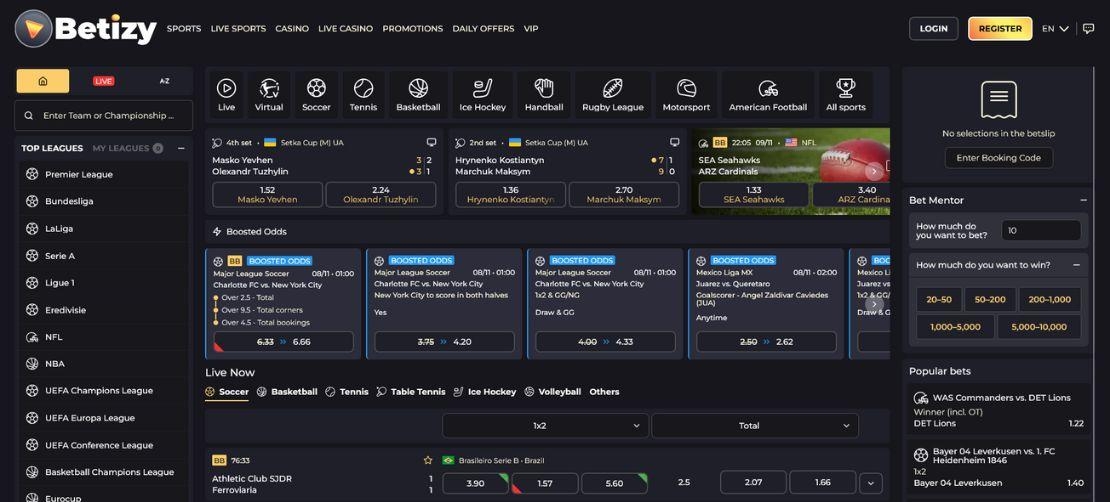This screenshot has height=502, width=1110.
Task: Favorite the Athletic Club SJDR match star
Action: (428, 460)
